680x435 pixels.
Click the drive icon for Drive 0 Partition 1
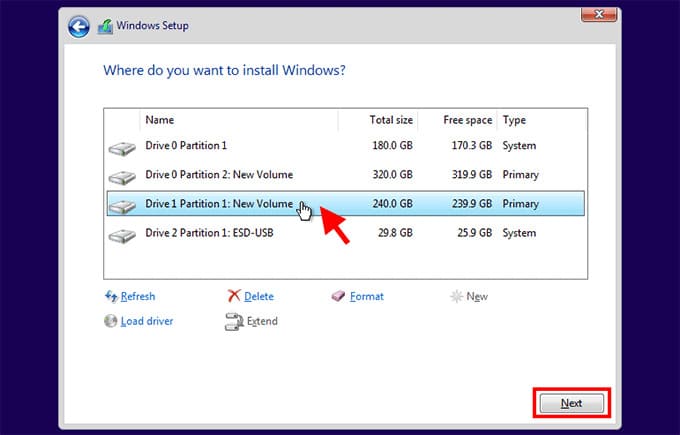tap(122, 148)
